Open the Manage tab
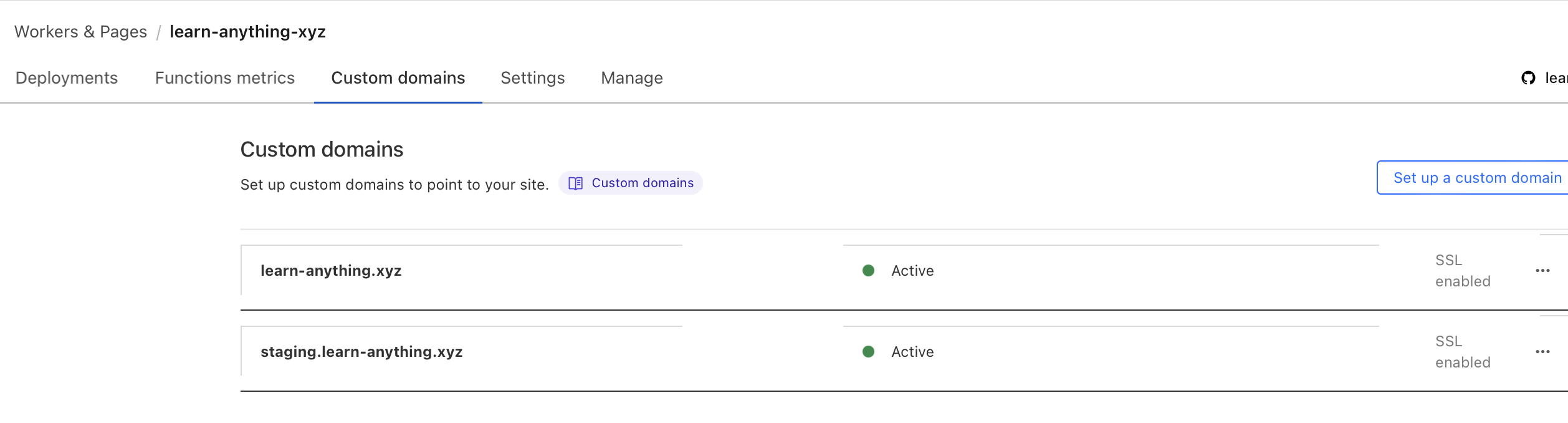 click(x=631, y=78)
